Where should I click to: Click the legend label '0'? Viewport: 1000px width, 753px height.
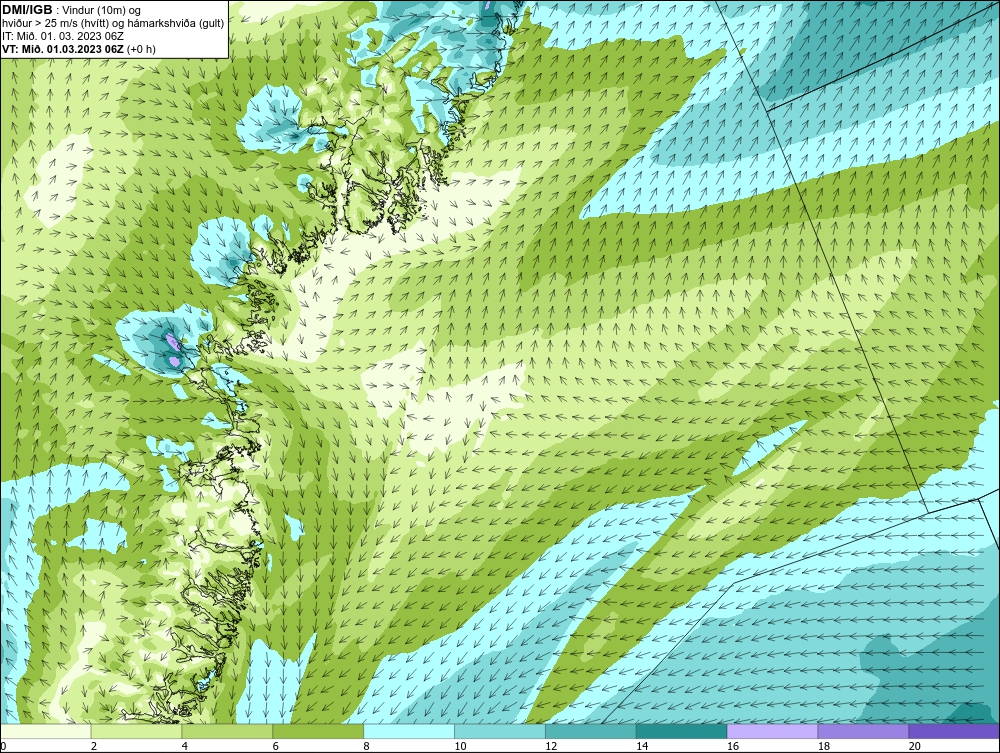click(3, 746)
